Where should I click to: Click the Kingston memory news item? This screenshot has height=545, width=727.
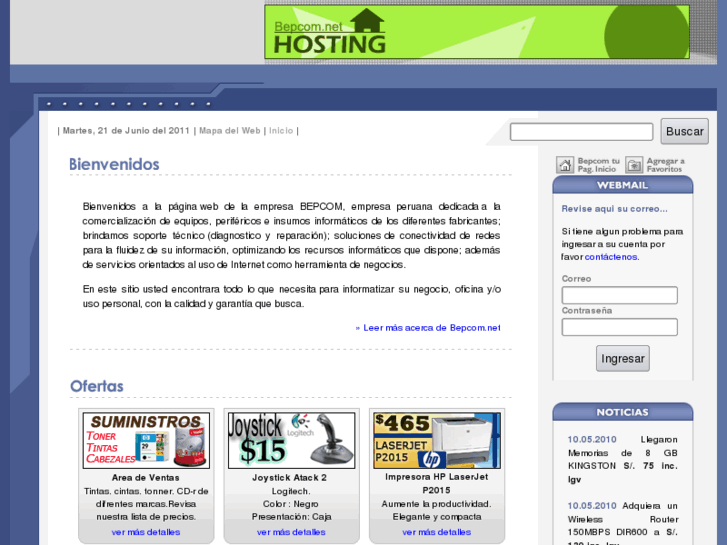click(x=623, y=459)
